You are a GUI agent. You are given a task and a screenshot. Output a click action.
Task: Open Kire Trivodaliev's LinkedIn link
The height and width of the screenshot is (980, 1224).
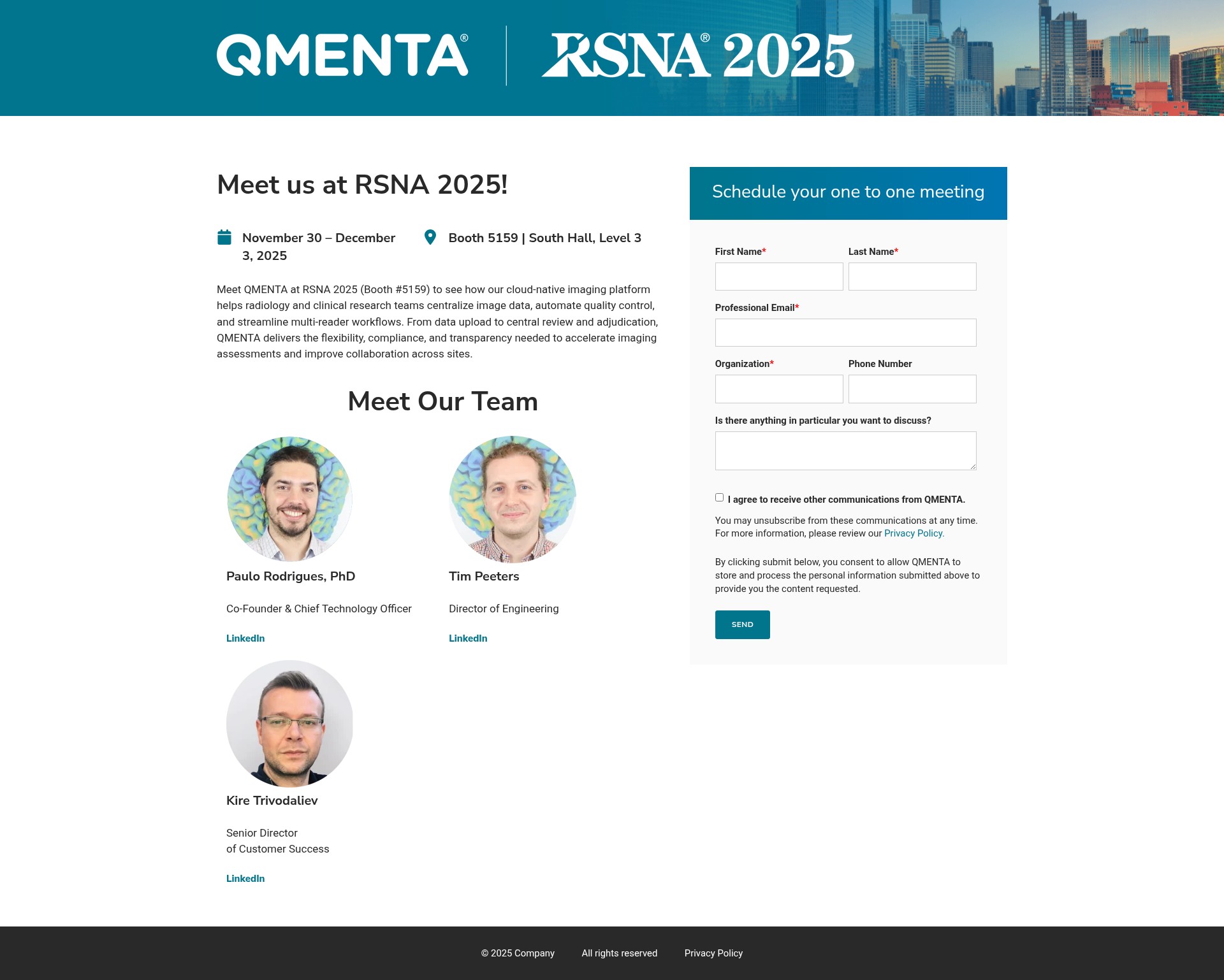click(x=245, y=879)
